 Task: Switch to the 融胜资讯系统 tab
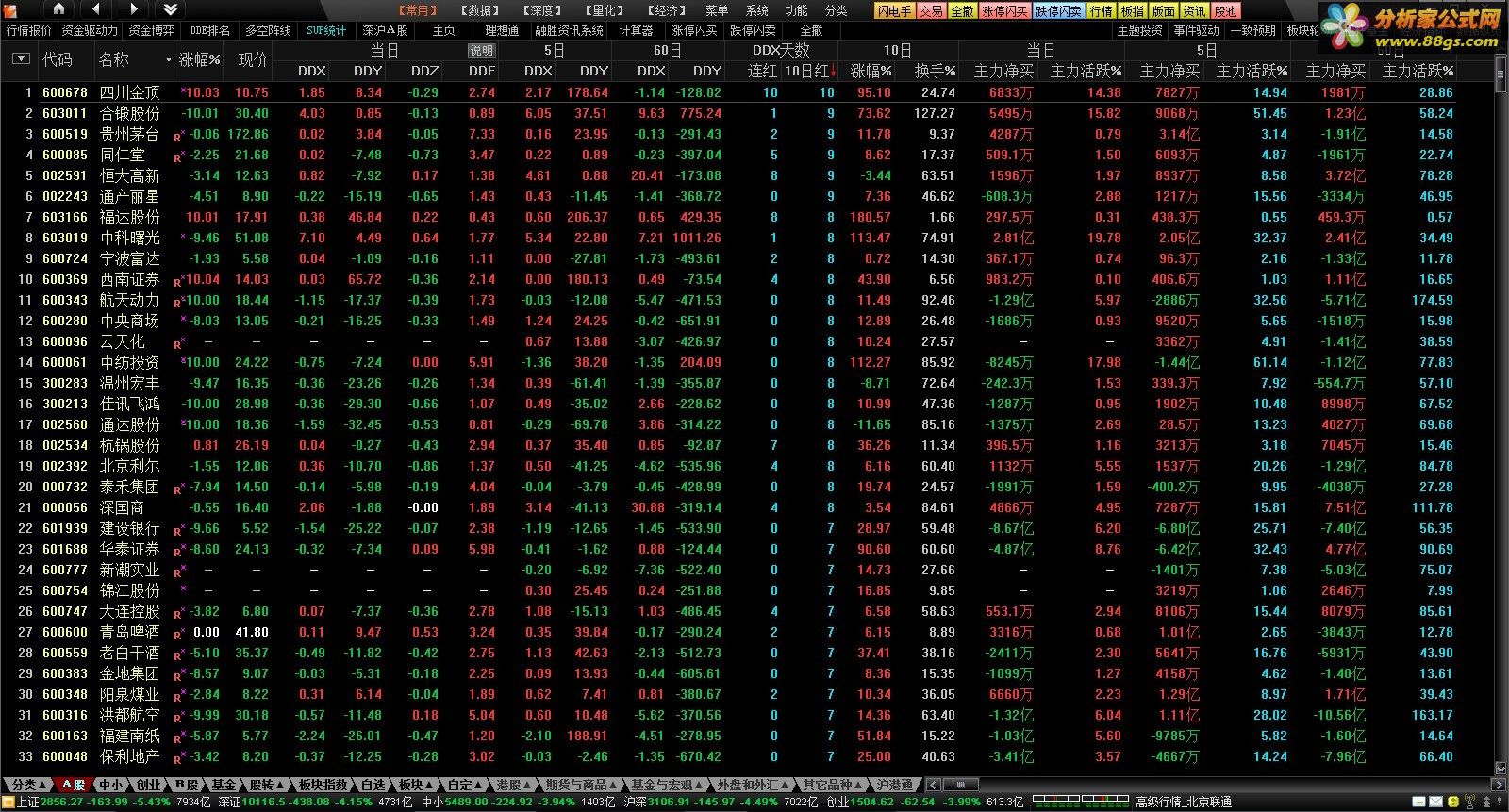(570, 30)
